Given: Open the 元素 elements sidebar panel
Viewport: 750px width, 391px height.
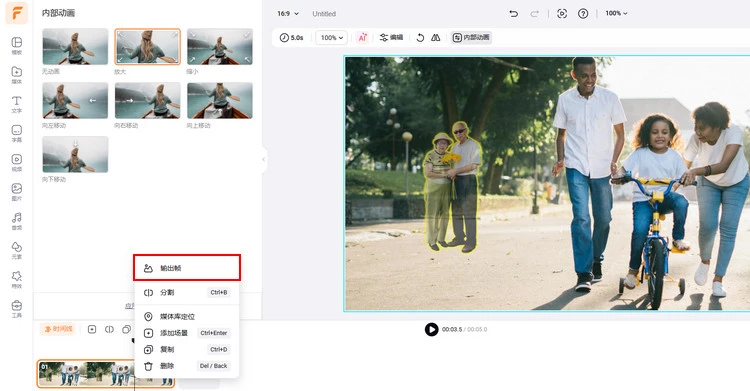Looking at the screenshot, I should click(17, 250).
